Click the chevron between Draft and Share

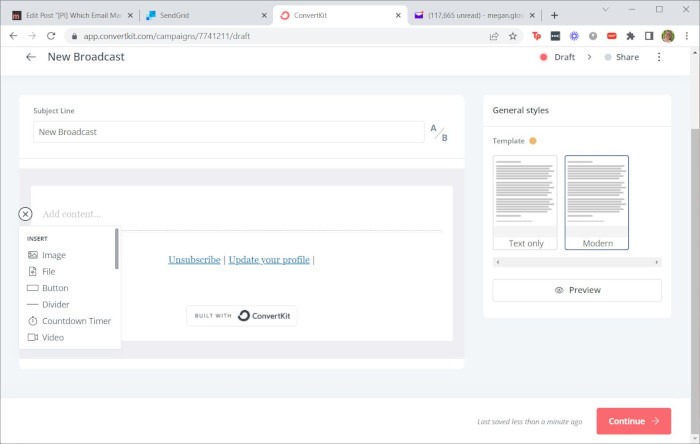(589, 57)
